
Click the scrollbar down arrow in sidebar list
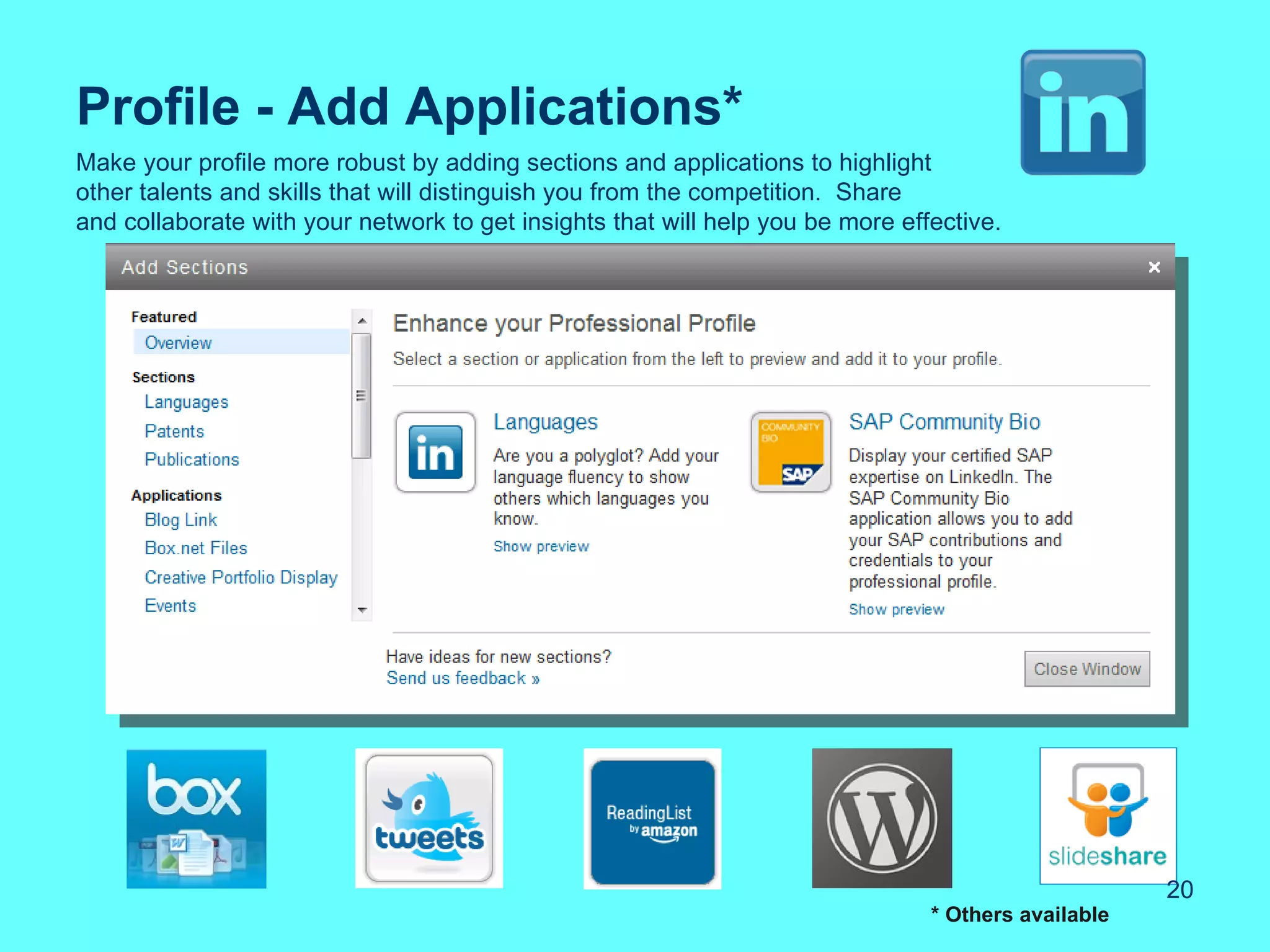pos(362,610)
